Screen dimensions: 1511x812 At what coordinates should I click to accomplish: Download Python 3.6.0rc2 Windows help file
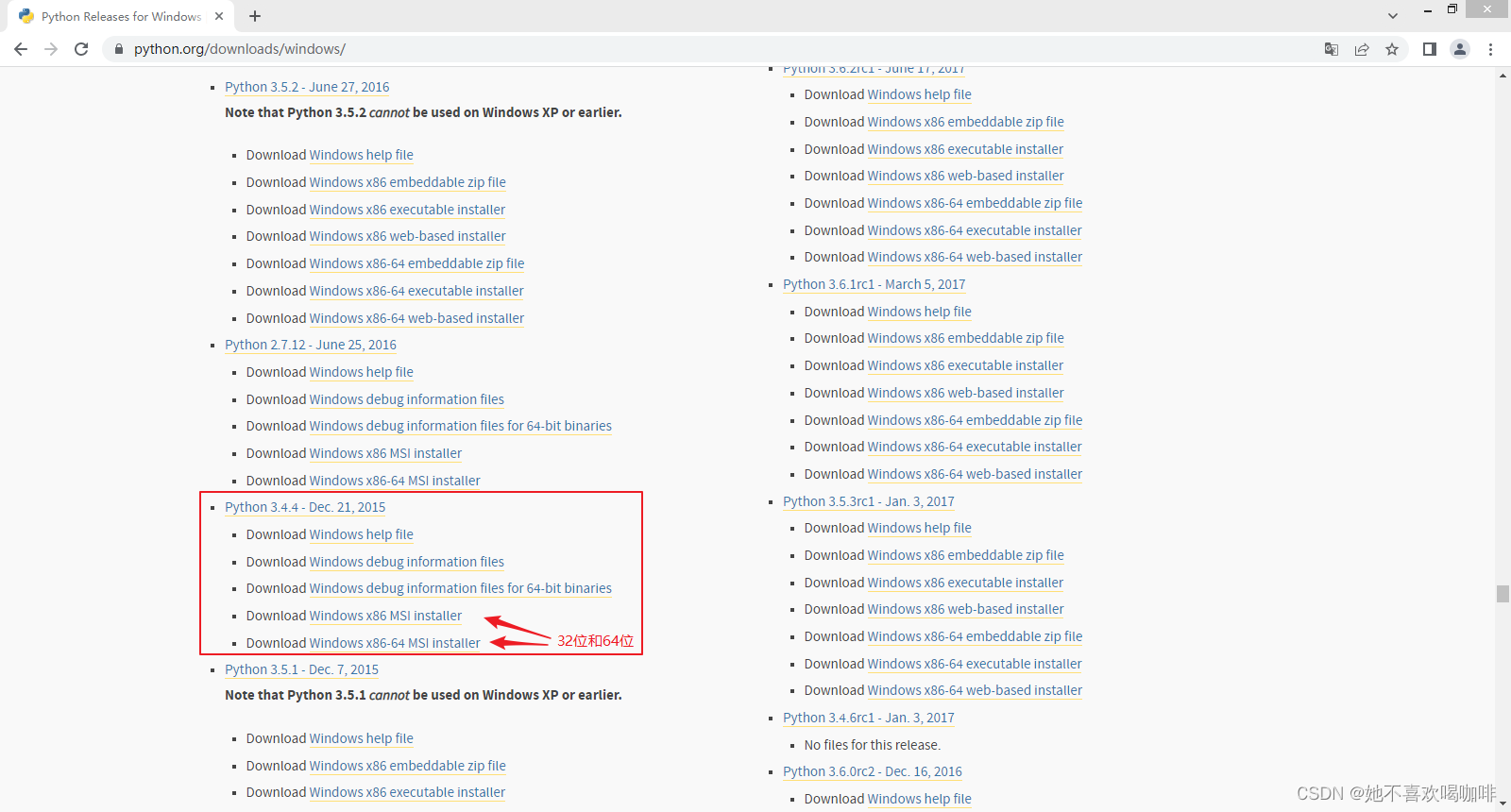[920, 799]
